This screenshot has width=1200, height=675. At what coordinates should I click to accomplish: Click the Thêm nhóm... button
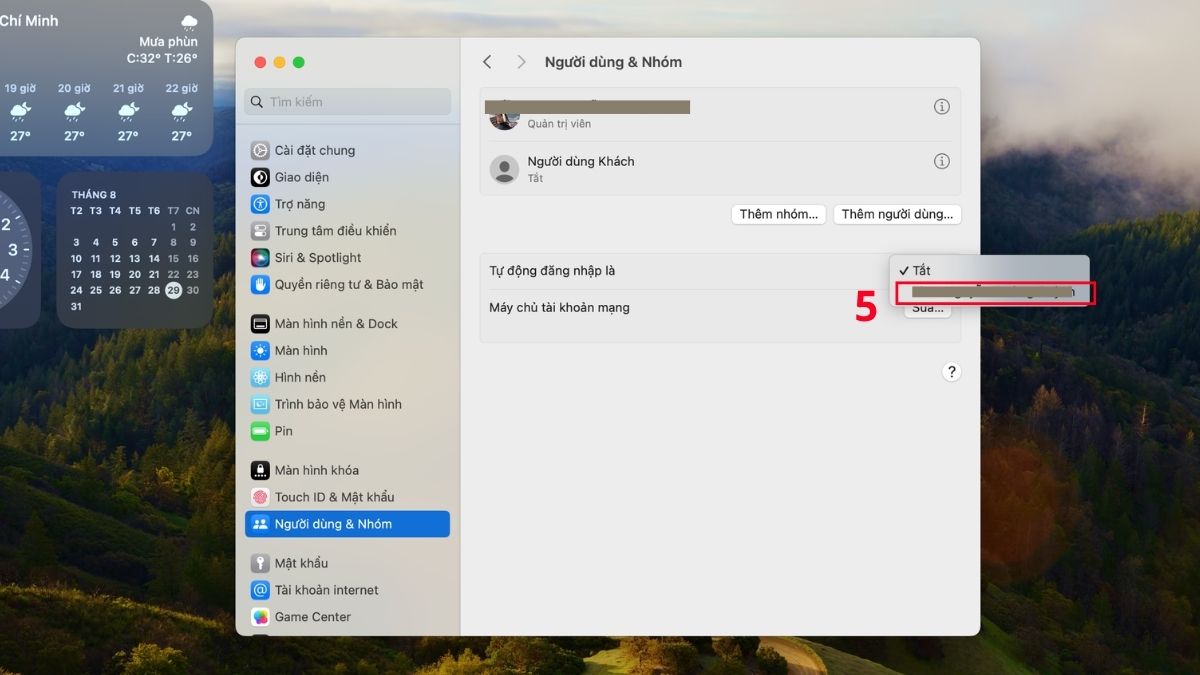779,214
